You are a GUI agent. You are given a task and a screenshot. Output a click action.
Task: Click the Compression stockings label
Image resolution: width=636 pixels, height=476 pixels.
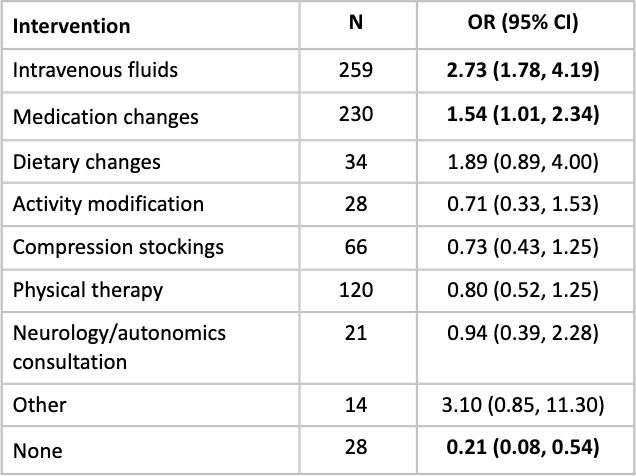[x=118, y=247]
